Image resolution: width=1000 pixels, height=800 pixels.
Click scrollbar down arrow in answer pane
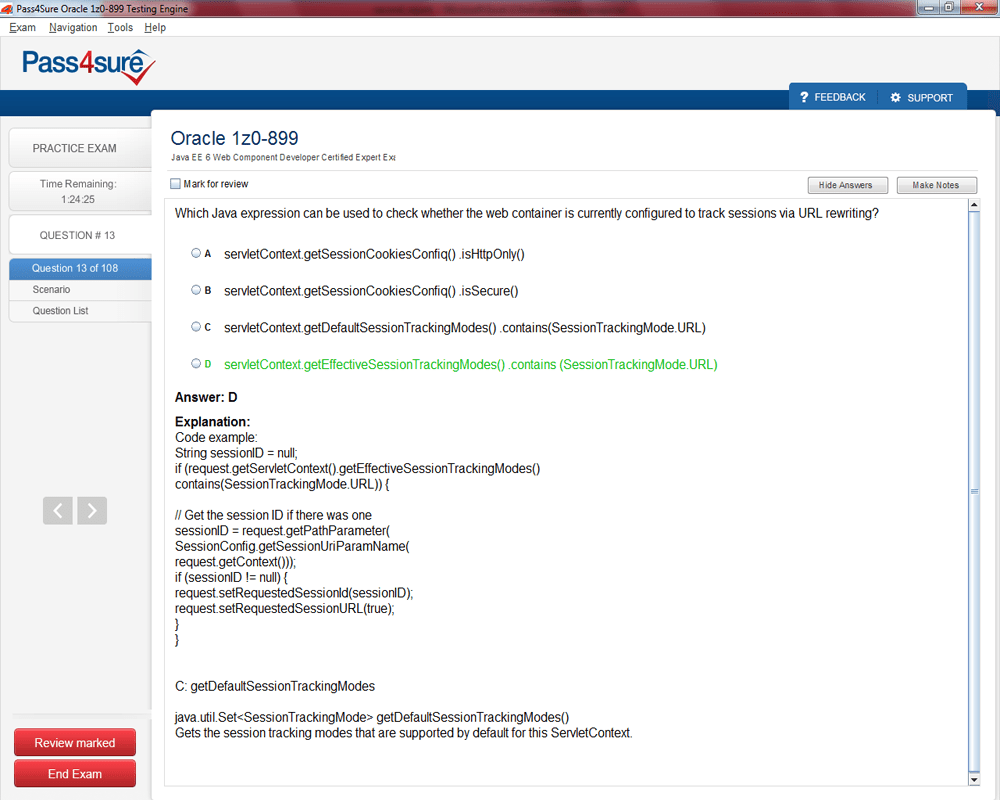click(x=974, y=780)
